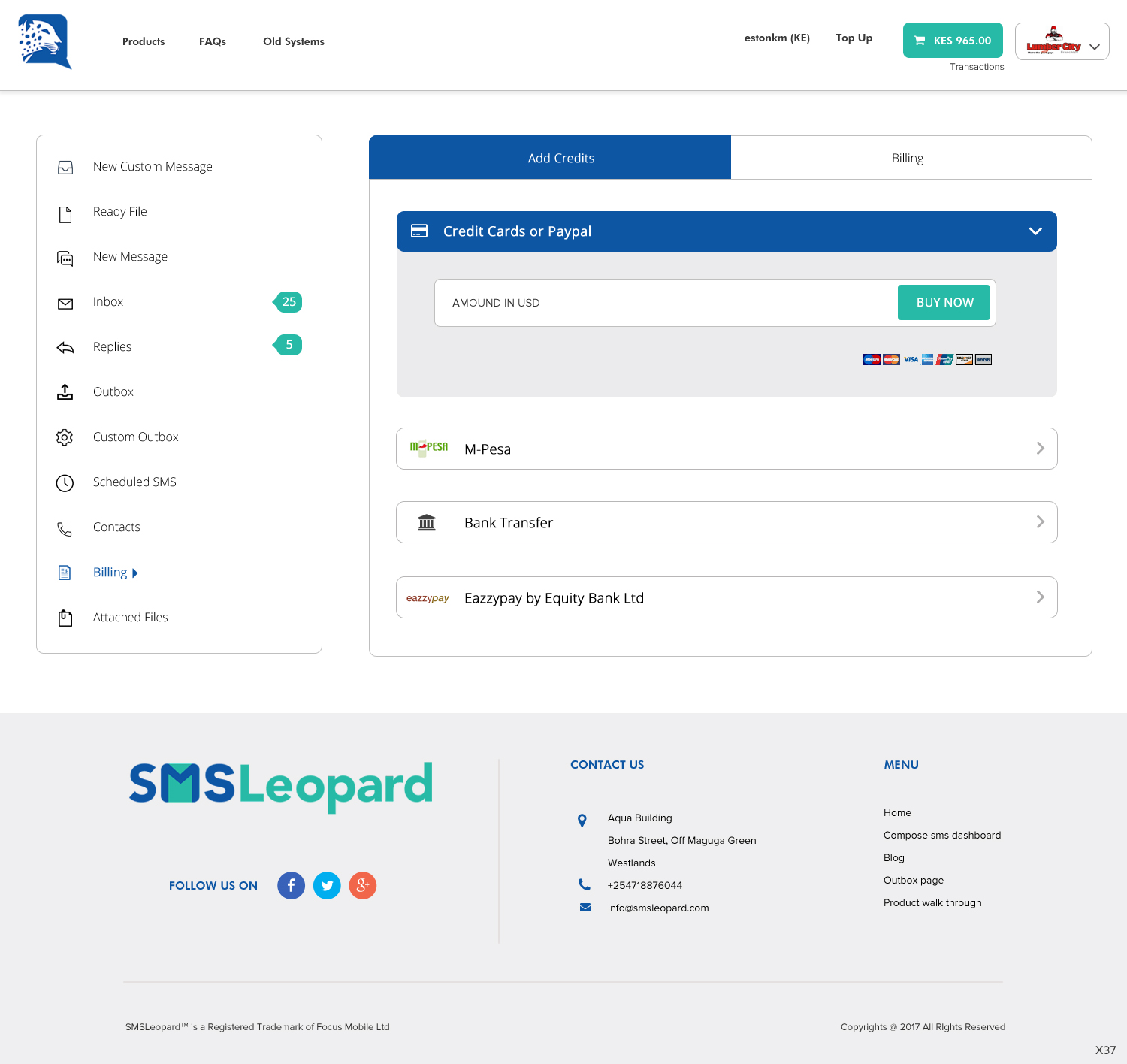The image size is (1127, 1064).
Task: Click the eazzypay logo
Action: pos(428,598)
